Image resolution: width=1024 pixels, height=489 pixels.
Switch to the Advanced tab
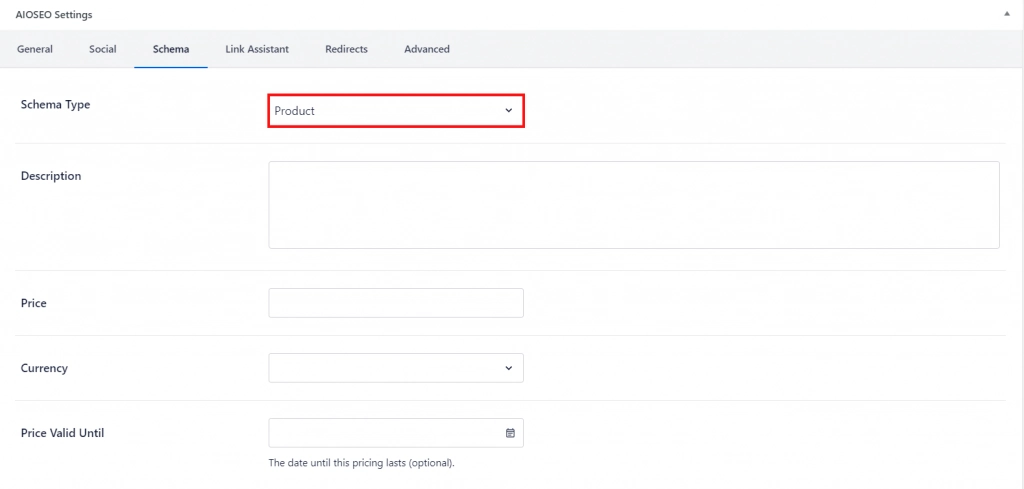point(427,49)
